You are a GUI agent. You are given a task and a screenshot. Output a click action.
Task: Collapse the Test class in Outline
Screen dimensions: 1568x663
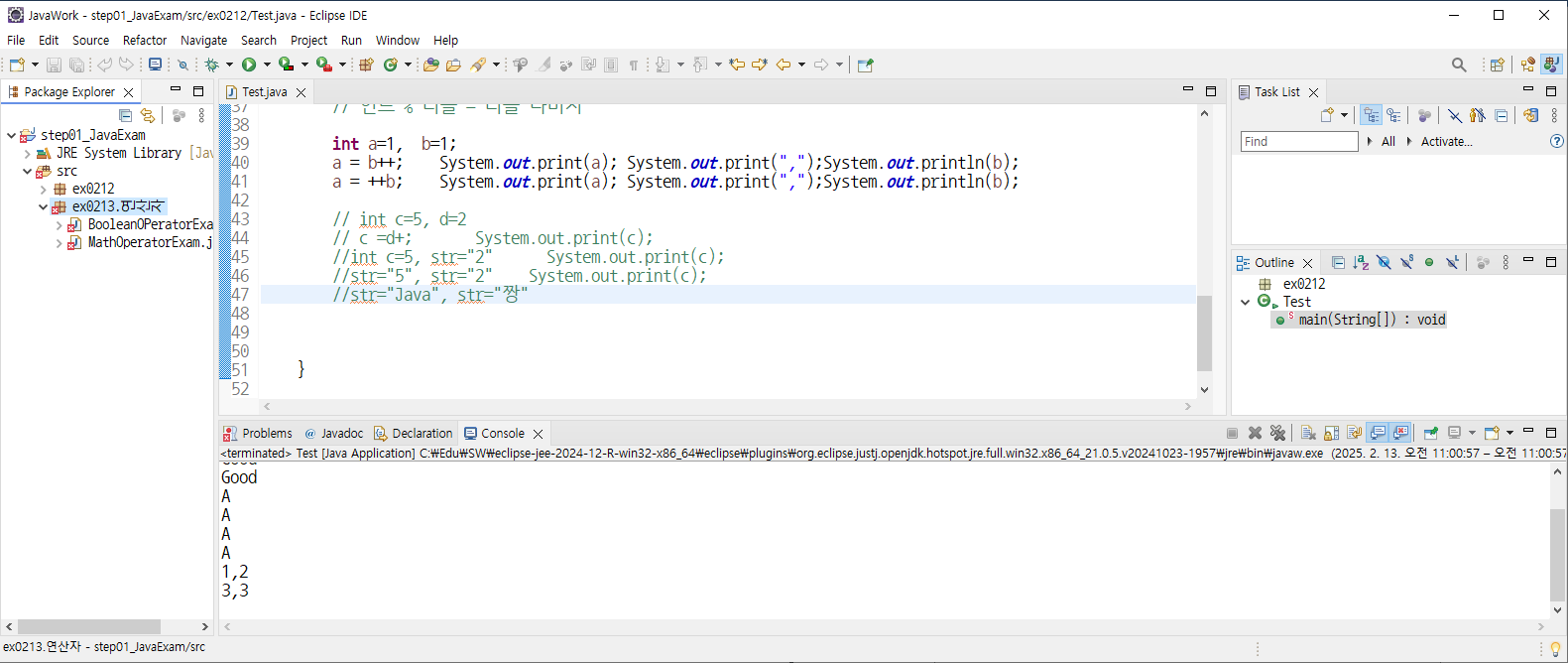[1246, 302]
